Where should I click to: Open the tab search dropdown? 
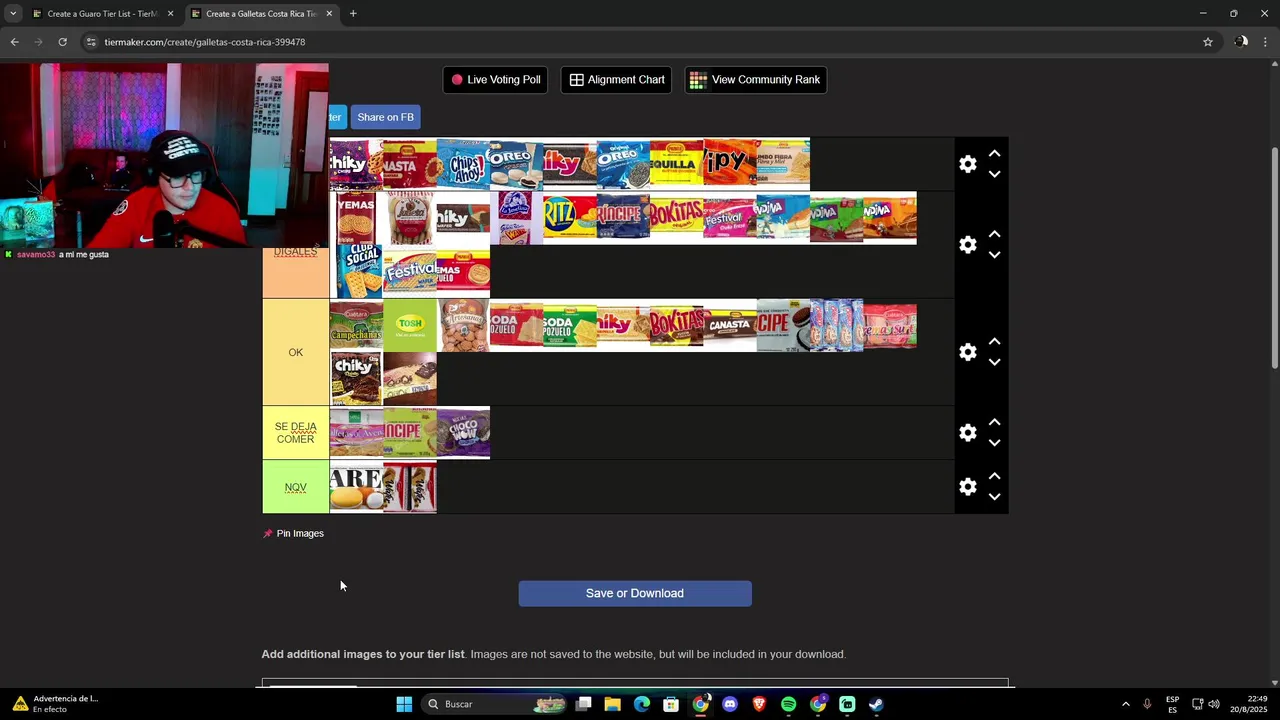pos(13,14)
